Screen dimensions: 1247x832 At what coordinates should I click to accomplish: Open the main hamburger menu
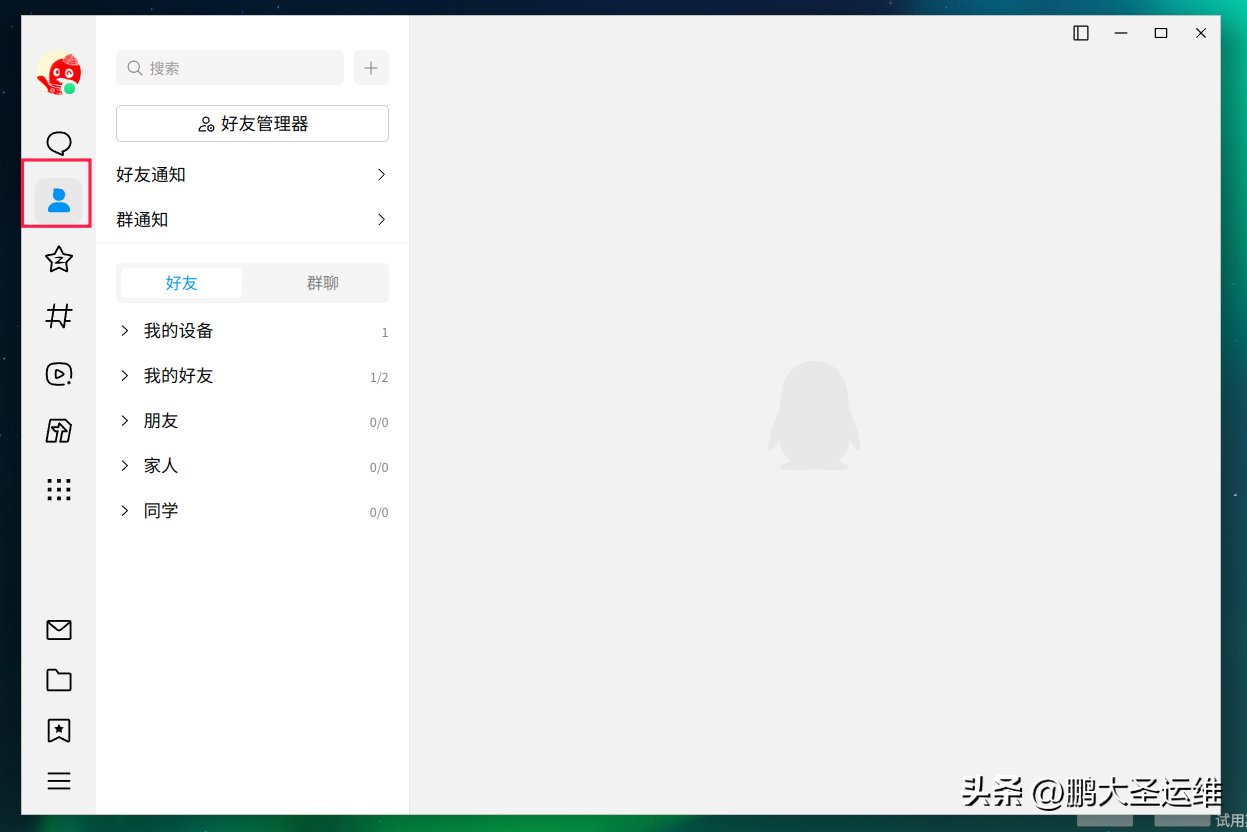59,781
